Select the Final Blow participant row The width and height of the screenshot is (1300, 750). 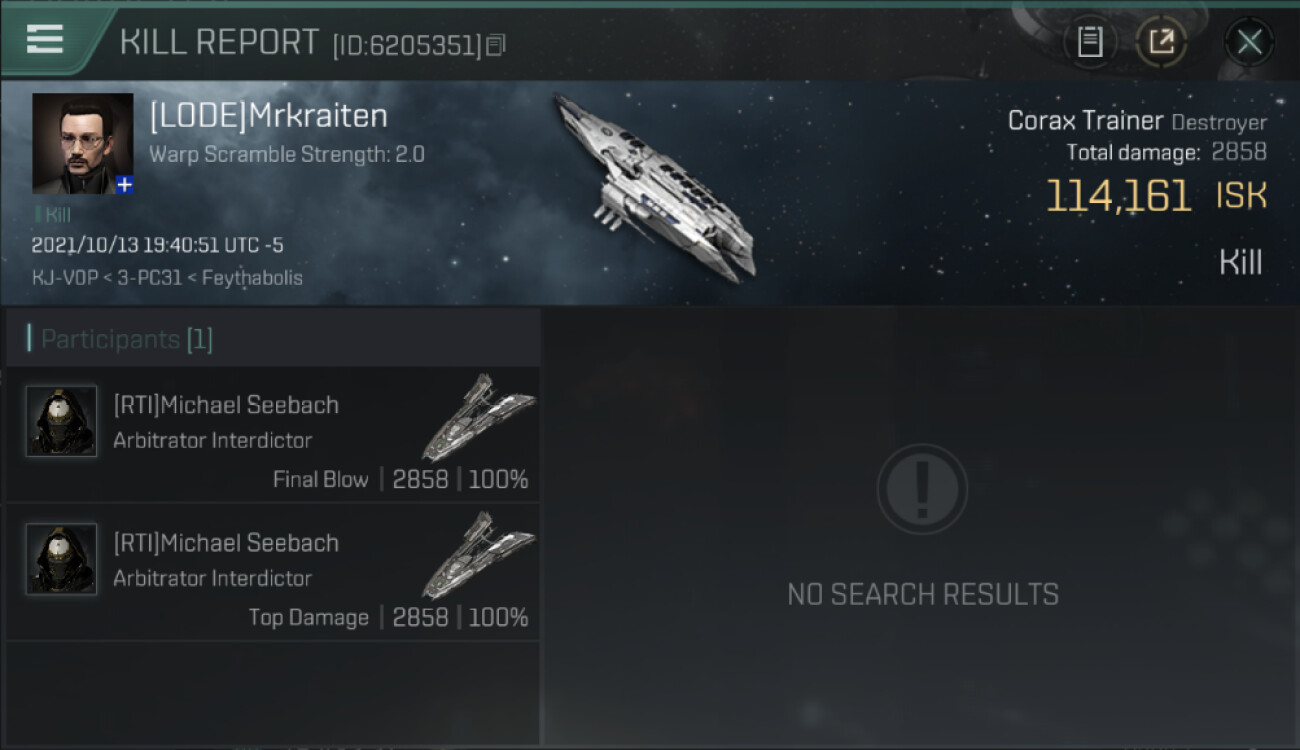point(273,434)
